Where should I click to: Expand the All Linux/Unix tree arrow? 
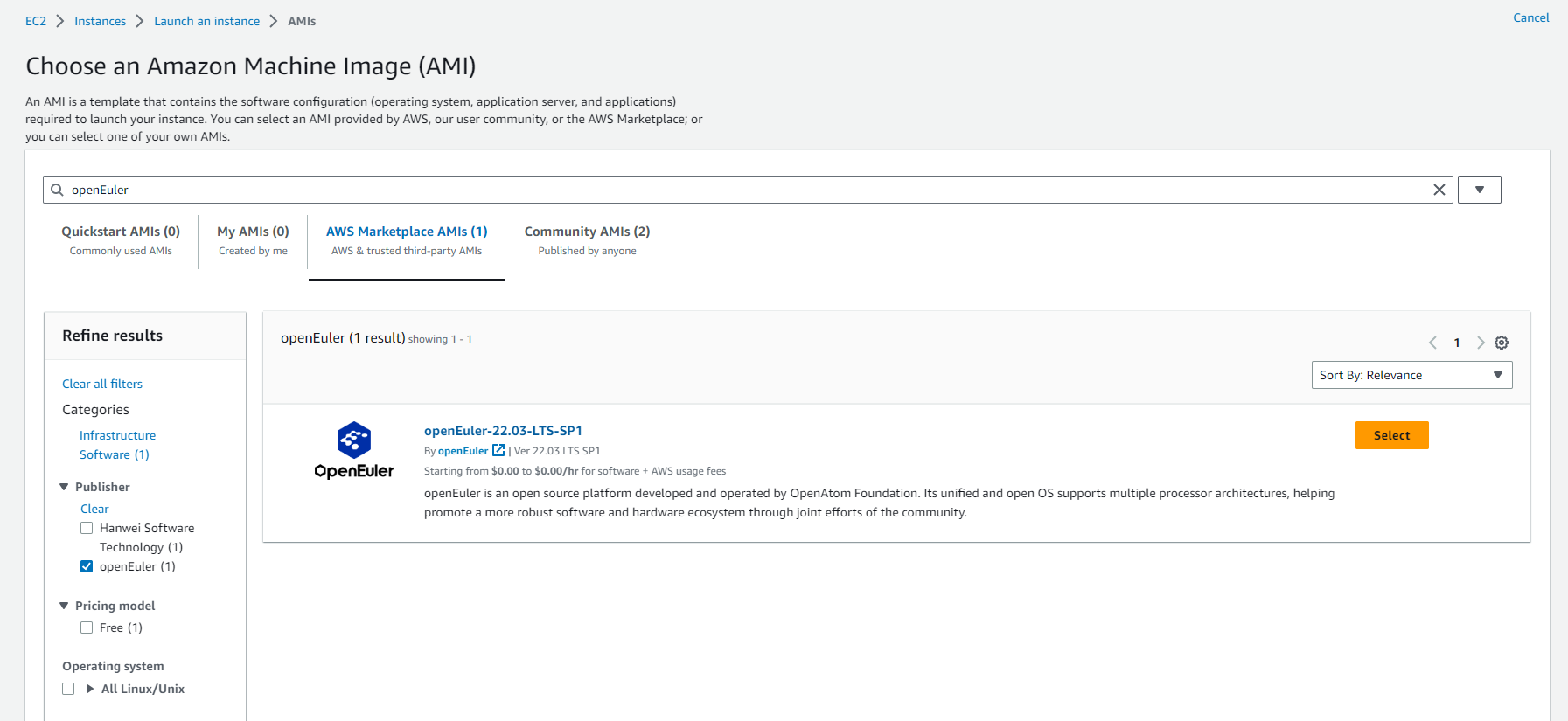(x=89, y=689)
